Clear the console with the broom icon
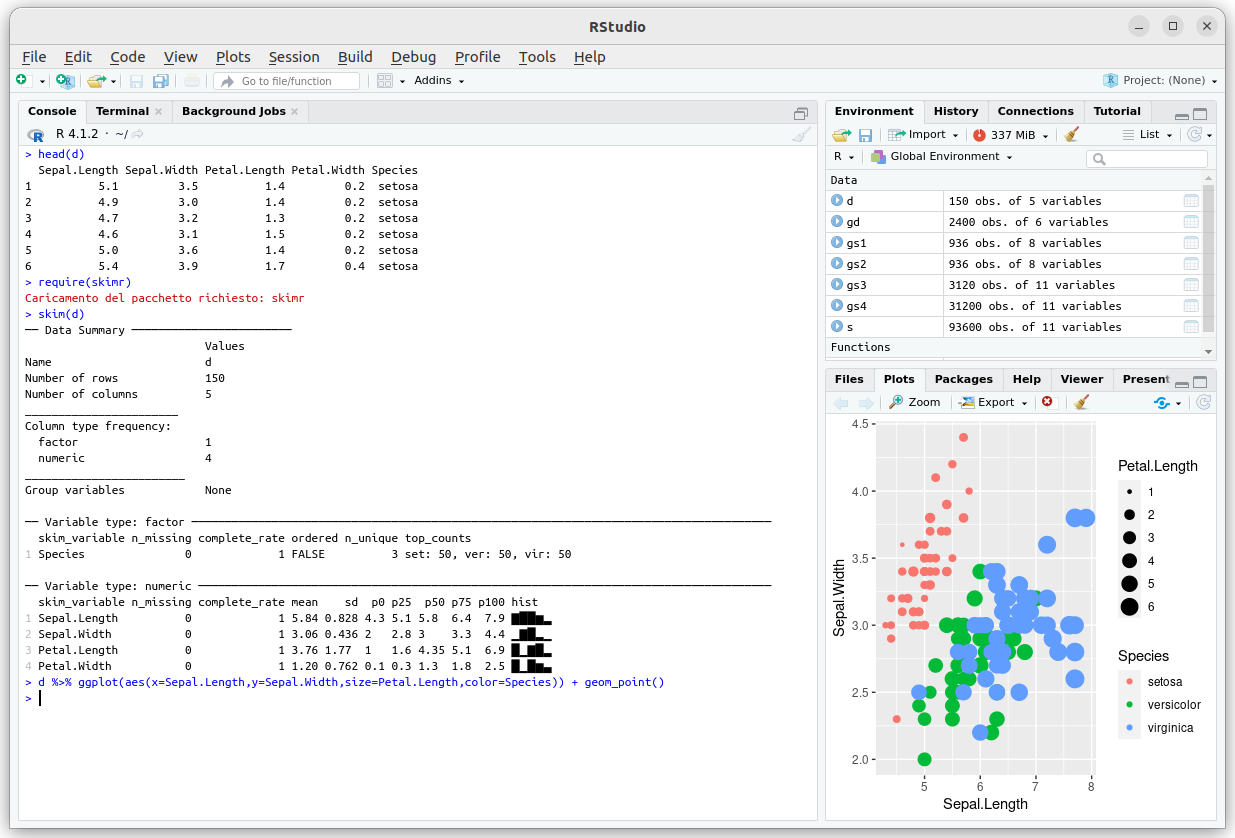Screen dimensions: 1235x838 tap(802, 134)
